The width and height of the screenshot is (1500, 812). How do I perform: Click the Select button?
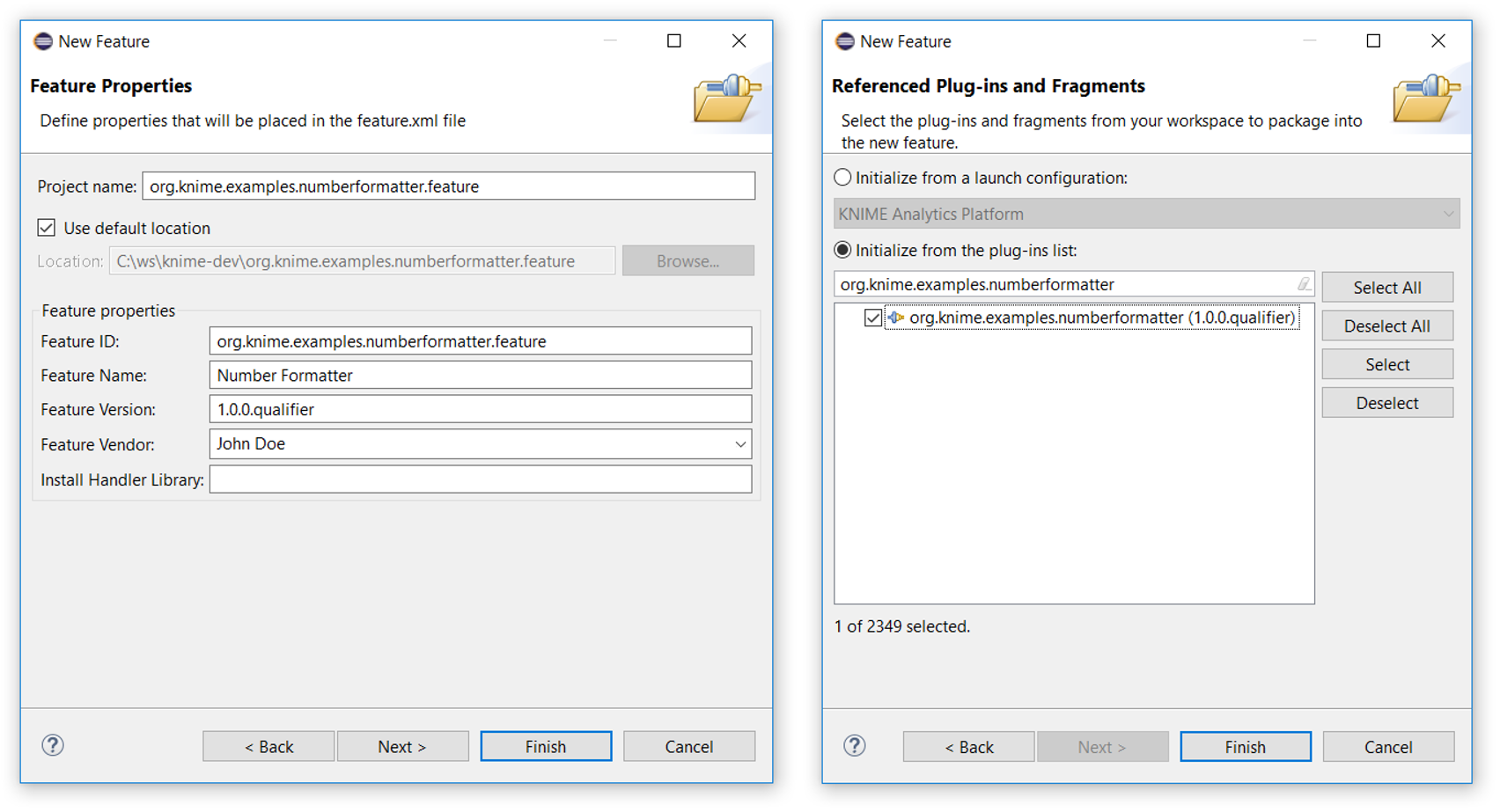point(1387,364)
